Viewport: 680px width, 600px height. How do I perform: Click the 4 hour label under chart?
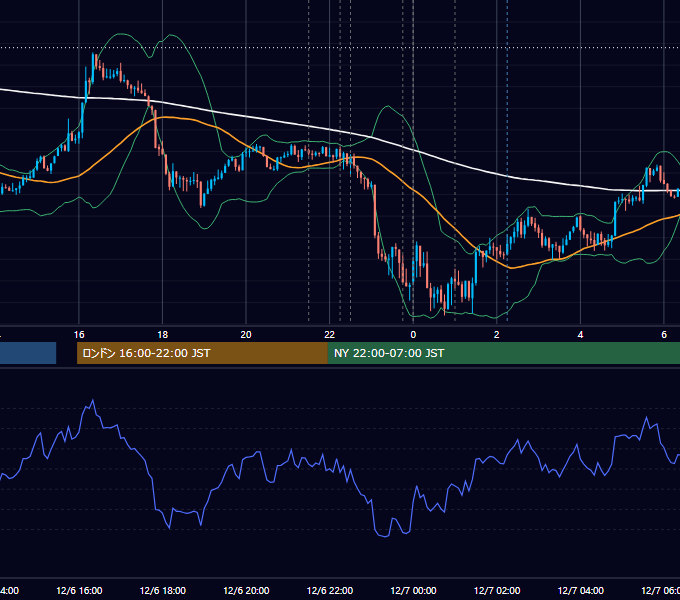pyautogui.click(x=580, y=335)
